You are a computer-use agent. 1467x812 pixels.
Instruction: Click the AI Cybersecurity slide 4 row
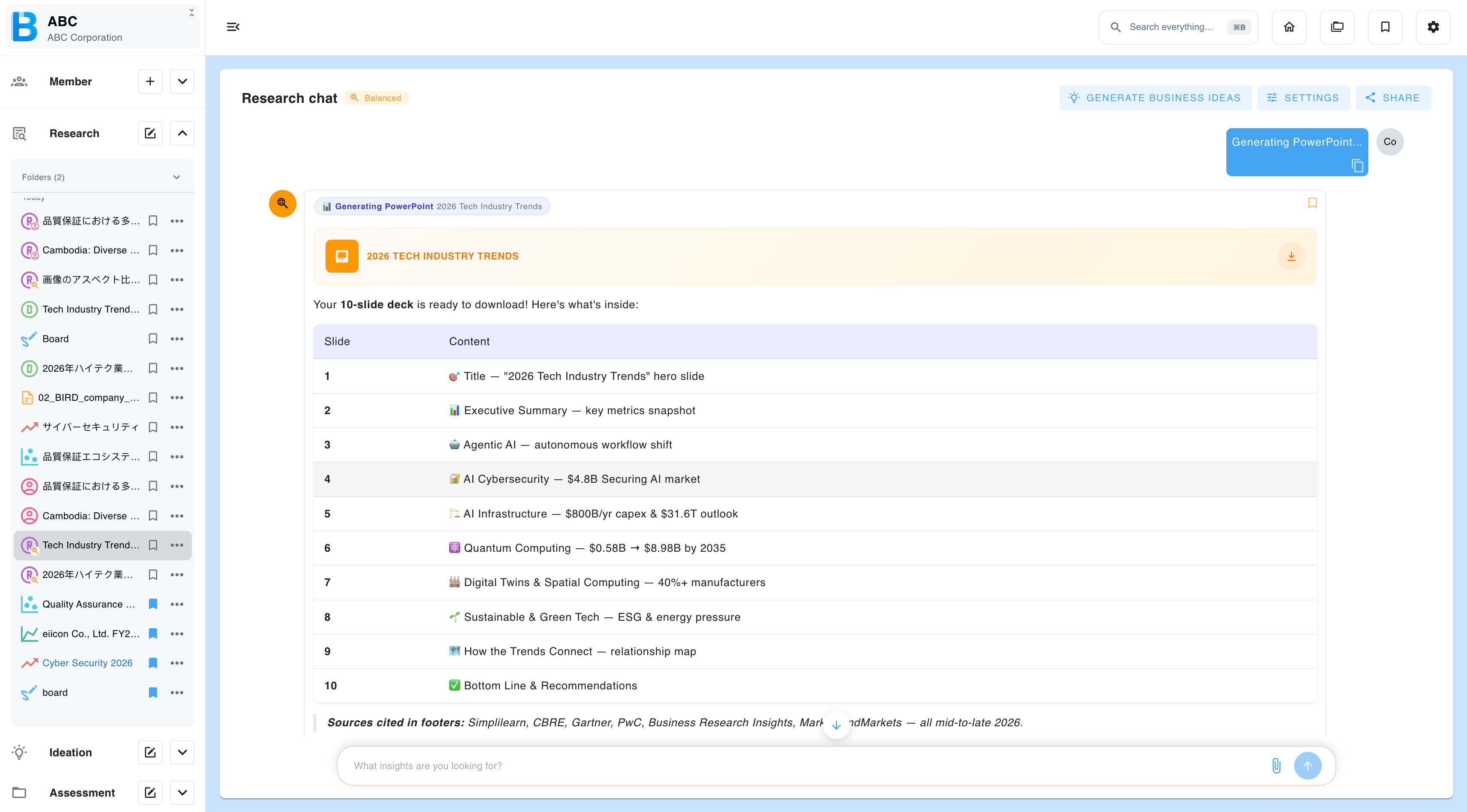[x=815, y=479]
